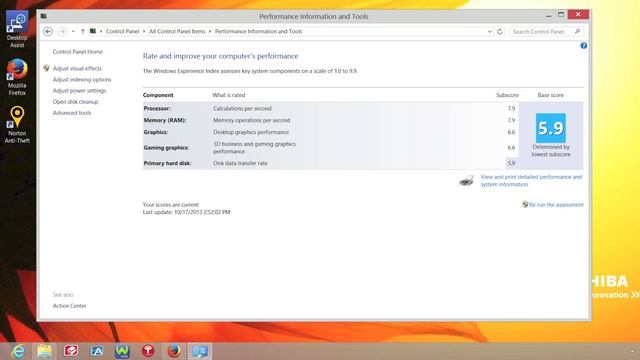
Task: Click All Control Panel Items breadcrumb
Action: (x=177, y=31)
